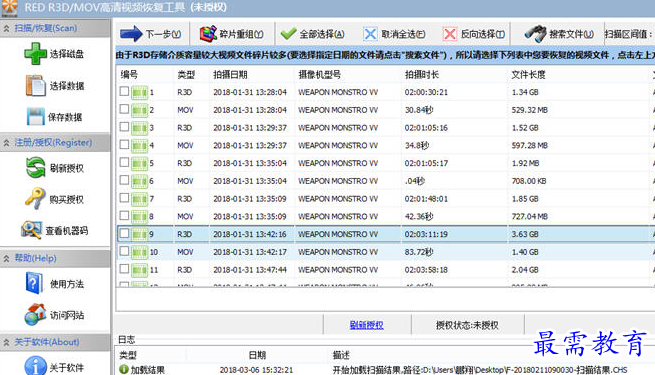Screen dimensions: 655x375
Task: Tick the checkbox for file 1 R3D
Action: [124, 91]
